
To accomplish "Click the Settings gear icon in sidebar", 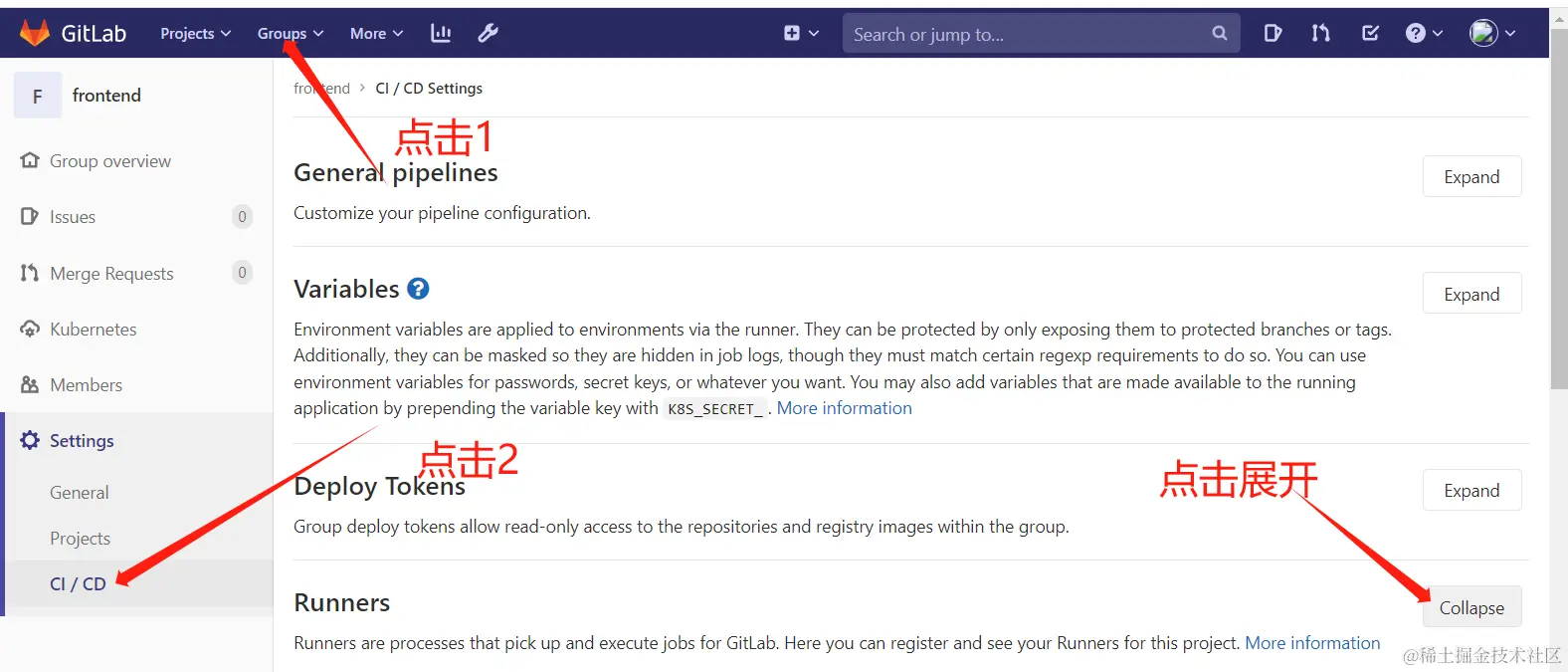I will [30, 440].
